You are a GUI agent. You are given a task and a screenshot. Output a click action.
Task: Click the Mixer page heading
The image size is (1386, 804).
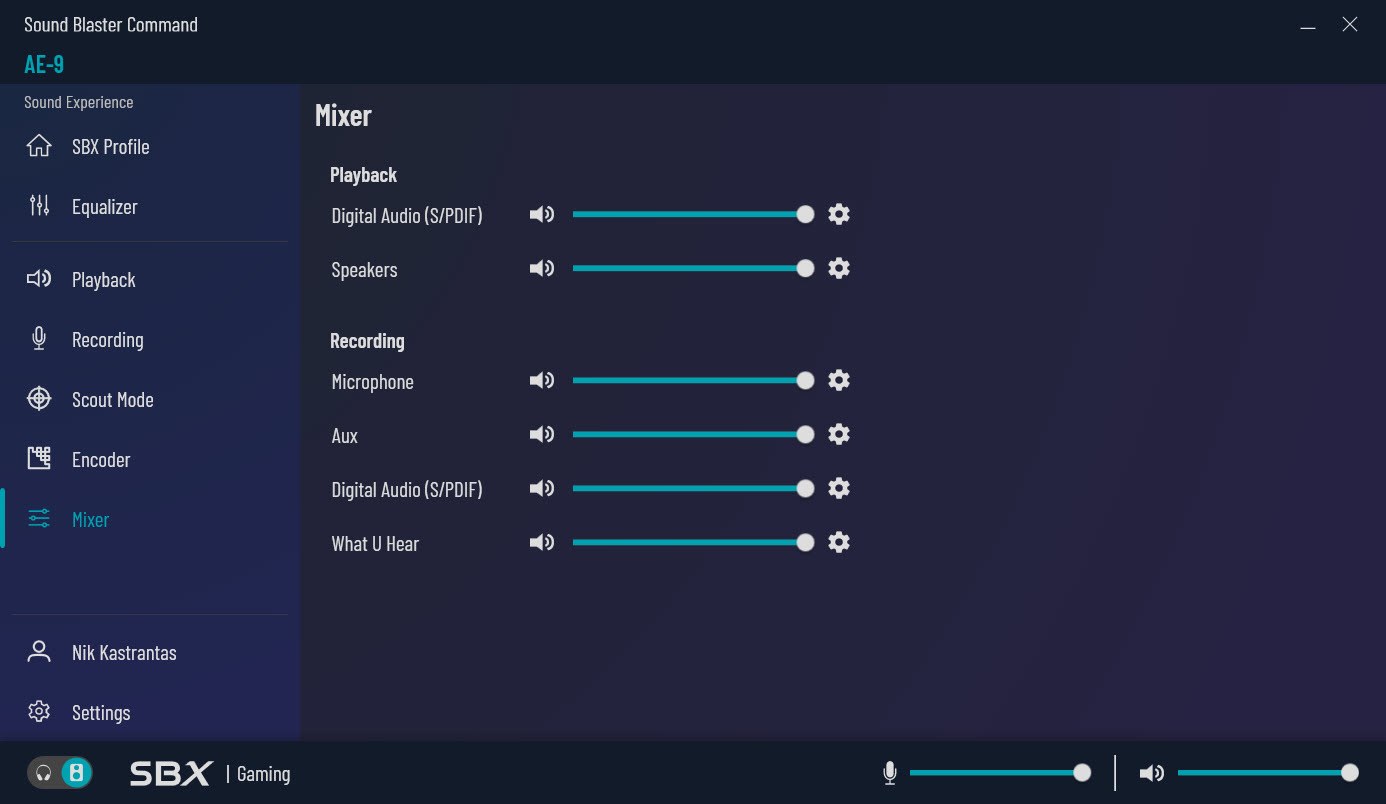click(x=343, y=115)
